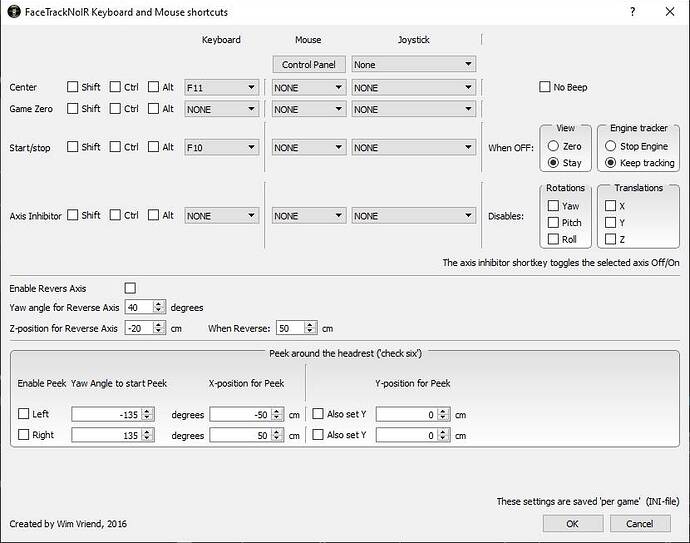Screen dimensions: 690x543
Task: Open the Axis Inhibitor mouse dropdown
Action: point(308,216)
